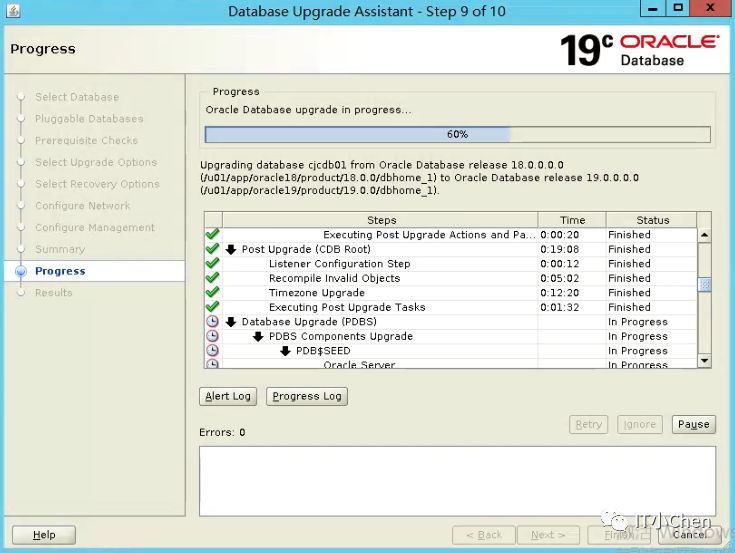Viewport: 735px width, 553px height.
Task: Select the Select Database step
Action: click(x=77, y=97)
